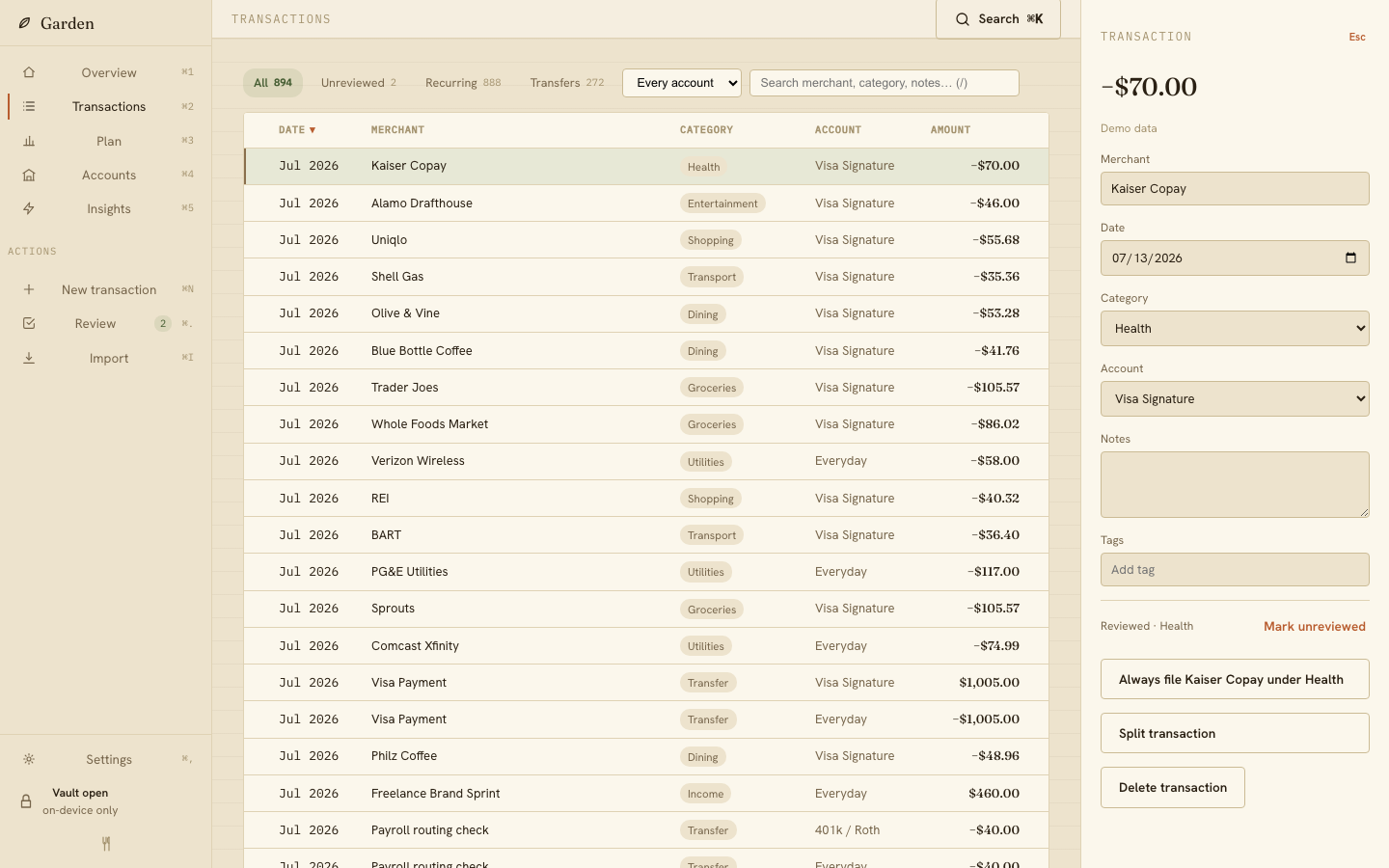Click Split transaction button
1389x868 pixels.
[x=1235, y=733]
